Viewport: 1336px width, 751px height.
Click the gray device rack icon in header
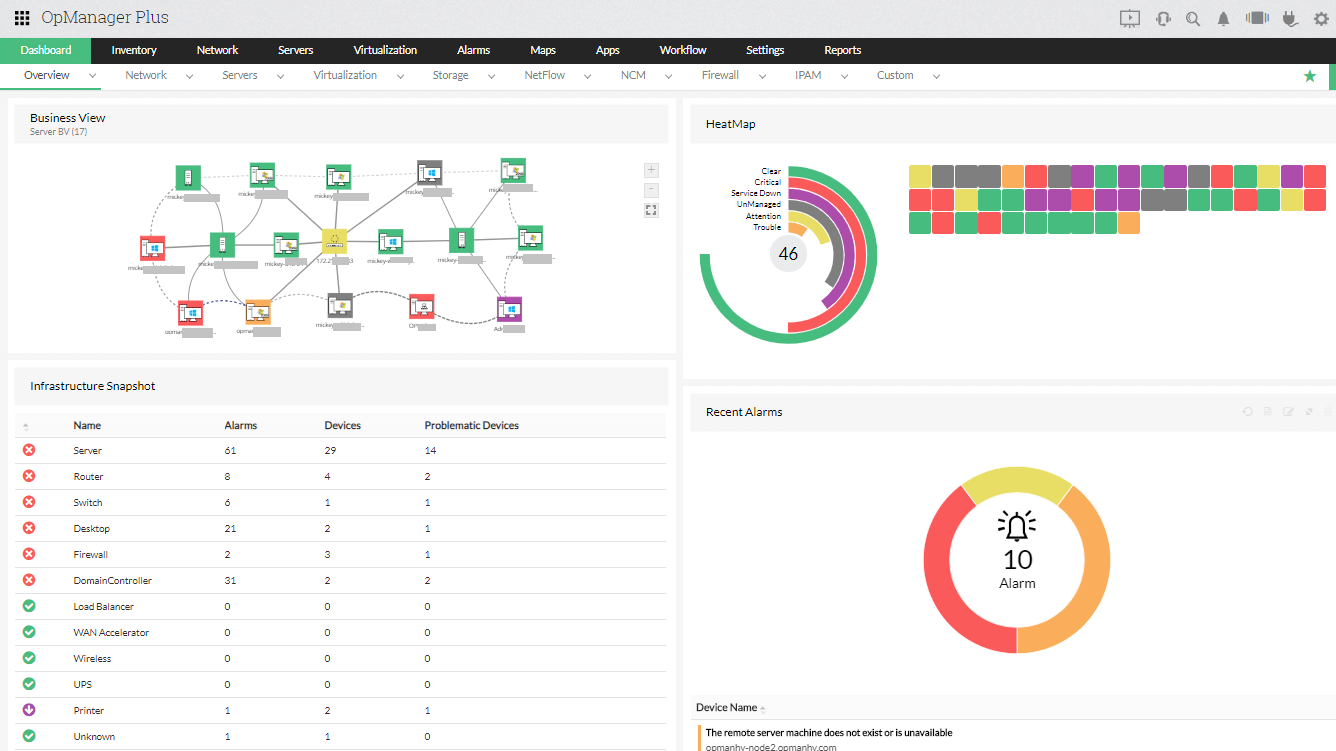1257,18
